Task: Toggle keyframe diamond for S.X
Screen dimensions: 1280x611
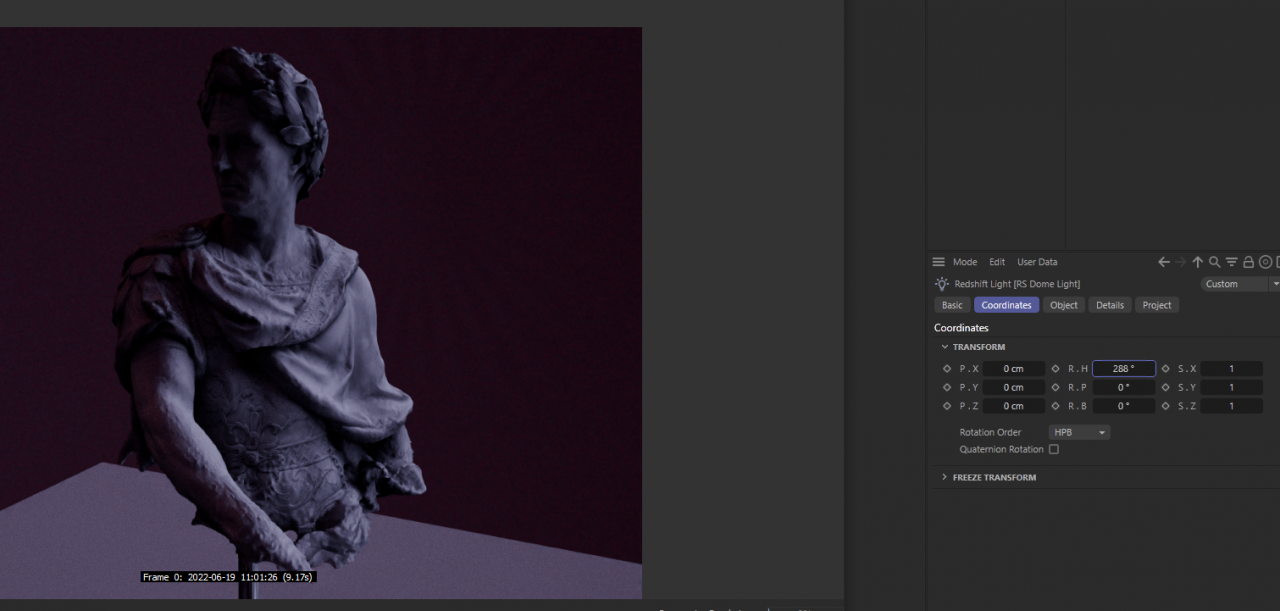Action: pyautogui.click(x=1165, y=369)
